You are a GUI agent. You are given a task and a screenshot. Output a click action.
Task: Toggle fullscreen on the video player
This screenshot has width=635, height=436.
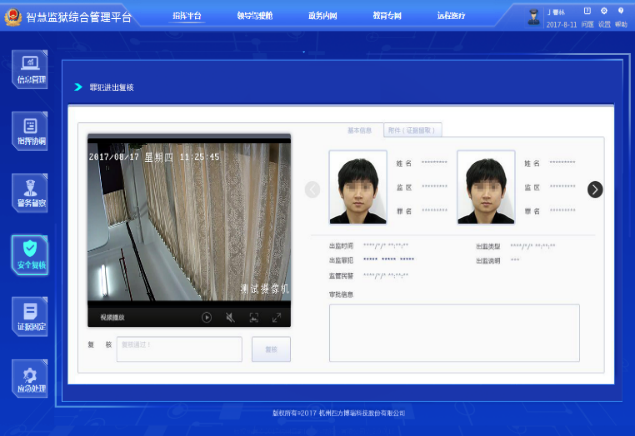[x=277, y=317]
